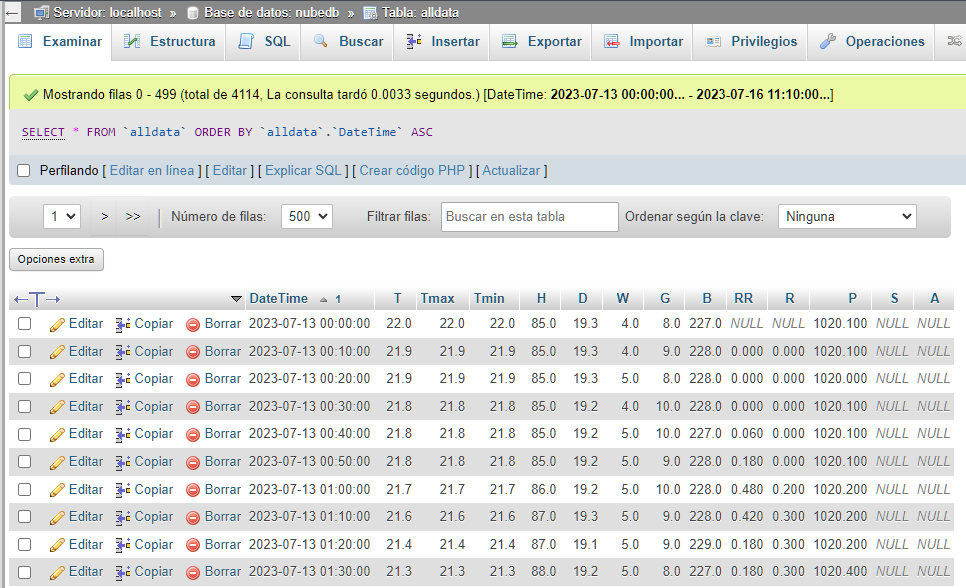The width and height of the screenshot is (966, 588).
Task: Click the full texts toggle arrows icon
Action: 37,300
